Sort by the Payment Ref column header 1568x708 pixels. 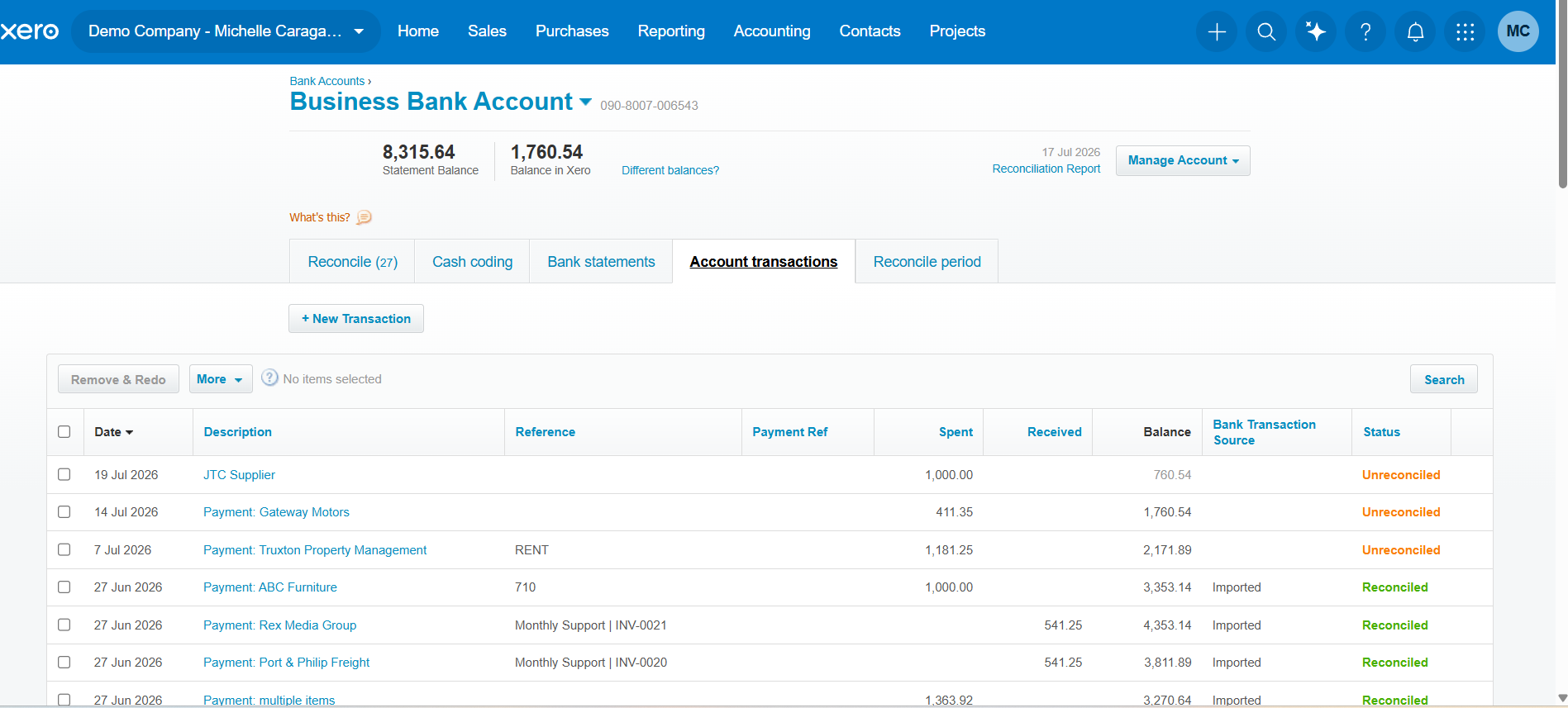[x=790, y=432]
